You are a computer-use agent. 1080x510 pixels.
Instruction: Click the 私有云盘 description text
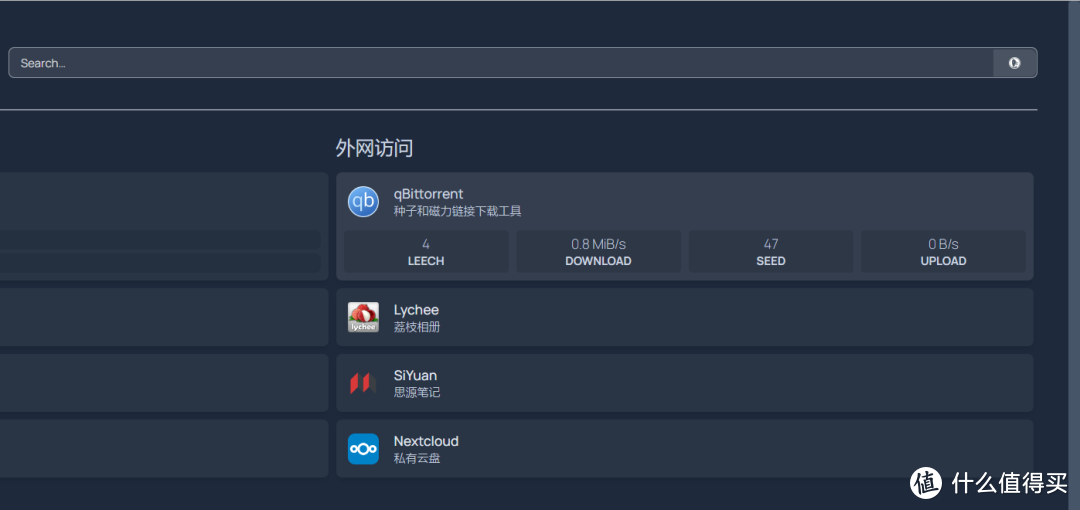click(x=417, y=458)
